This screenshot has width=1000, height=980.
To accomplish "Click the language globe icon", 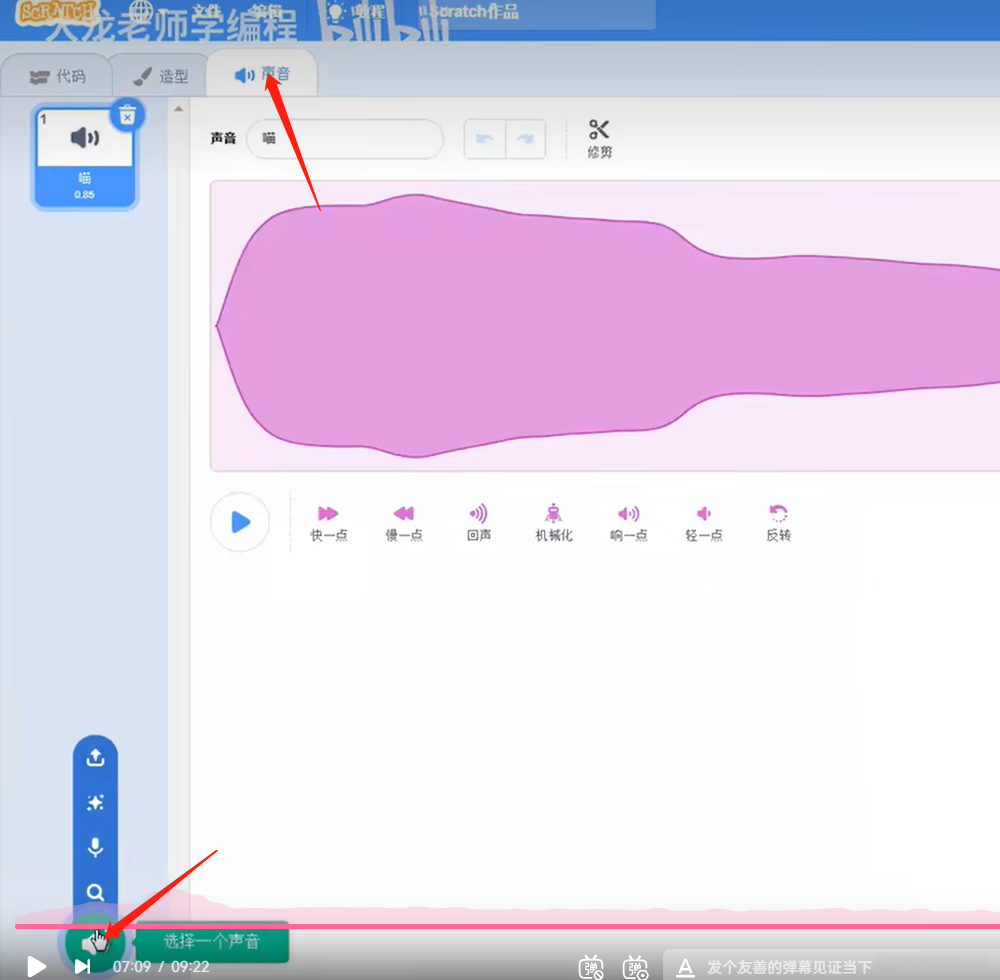I will [x=142, y=11].
